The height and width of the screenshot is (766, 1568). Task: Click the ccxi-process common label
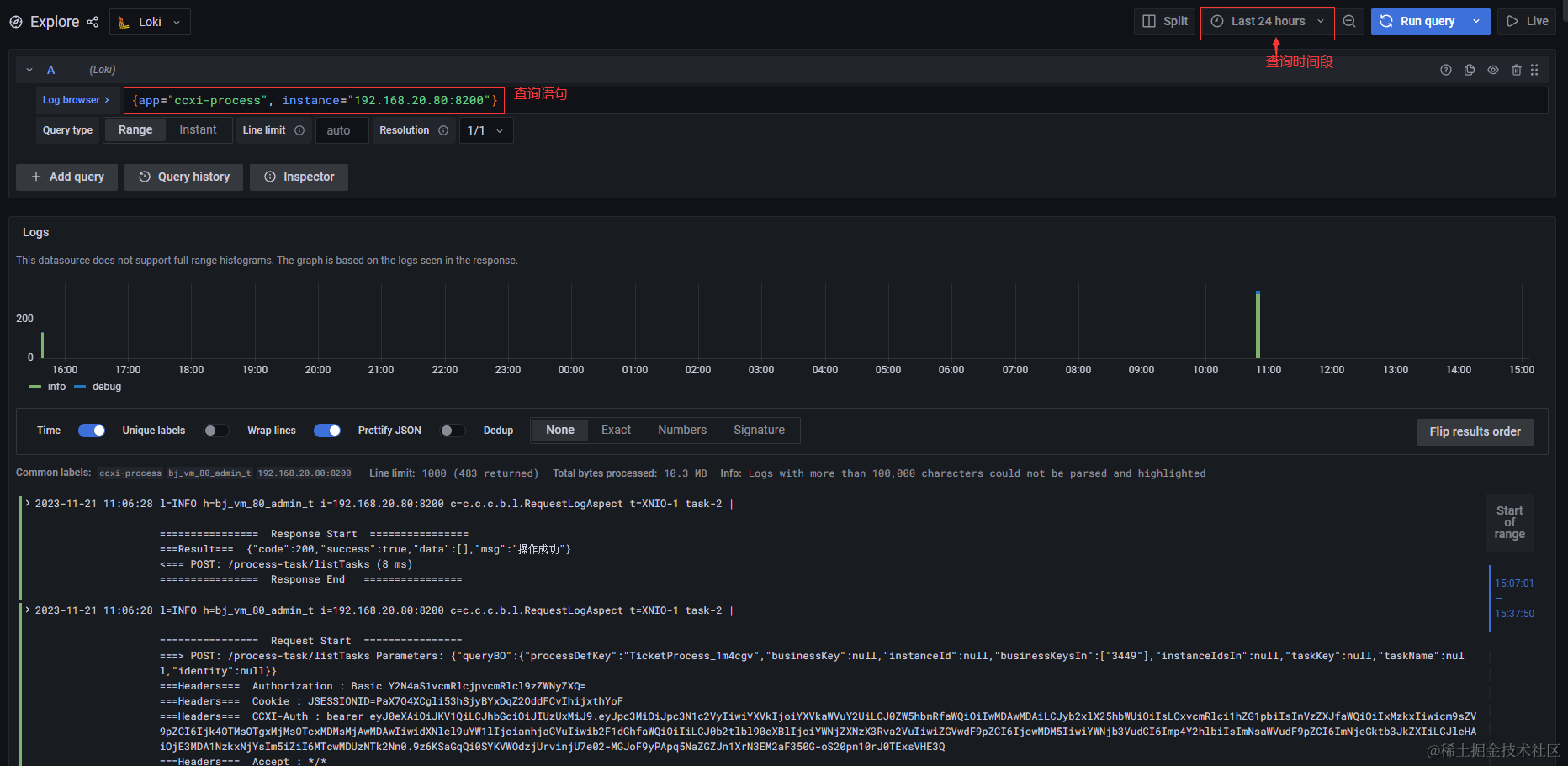pyautogui.click(x=130, y=473)
